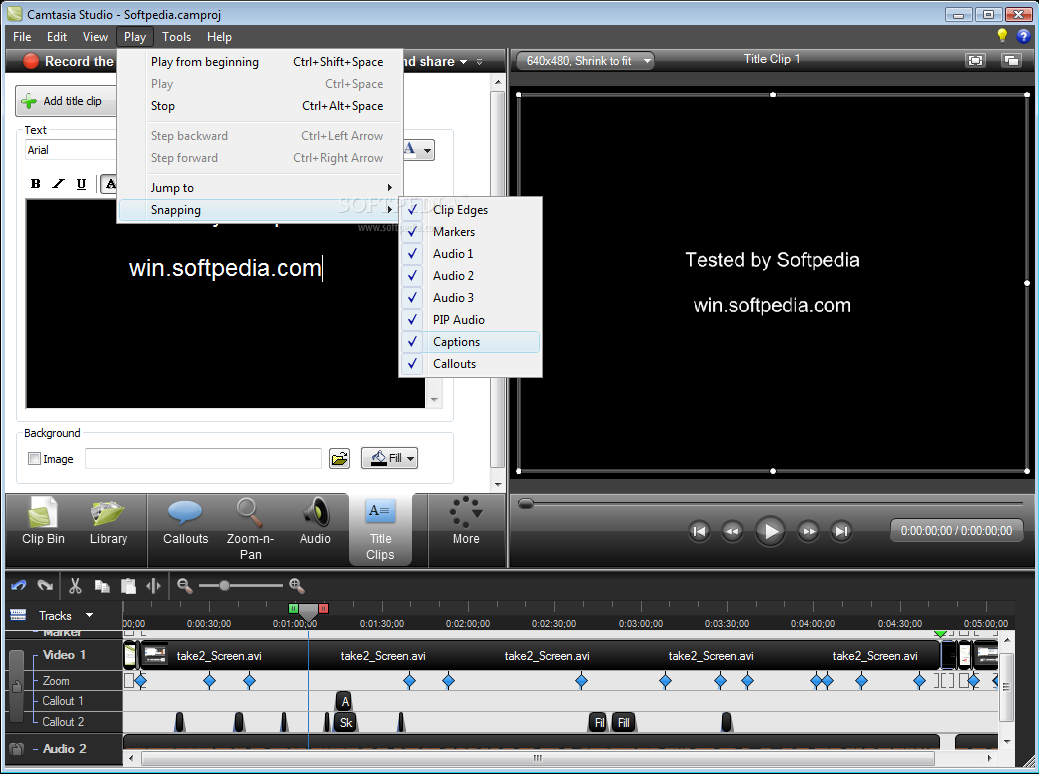This screenshot has width=1039, height=774.
Task: Open the help question mark icon
Action: tap(1024, 36)
